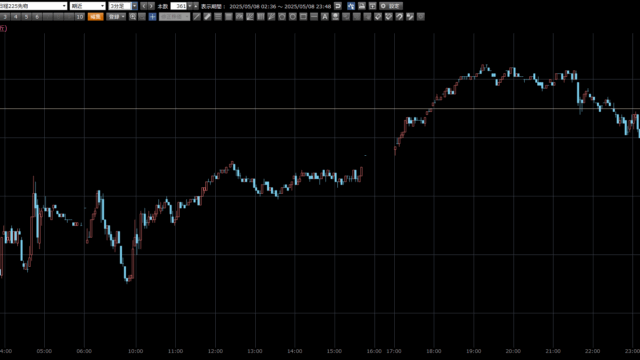Zoom out with the minus icon
This screenshot has width=640, height=360.
pyautogui.click(x=142, y=17)
